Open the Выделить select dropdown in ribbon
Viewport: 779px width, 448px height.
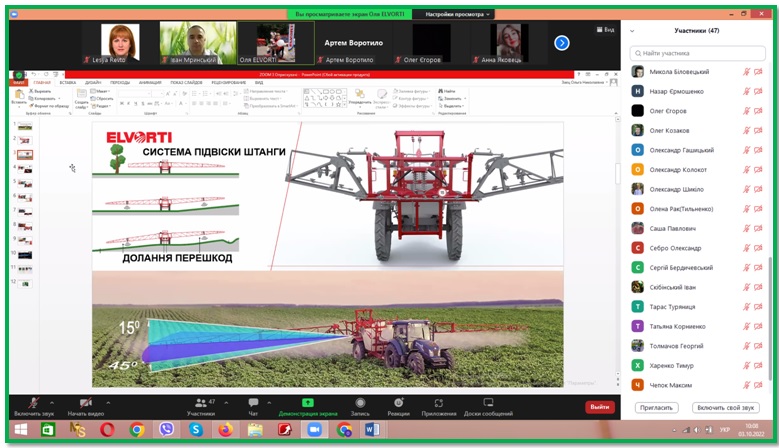[x=451, y=106]
